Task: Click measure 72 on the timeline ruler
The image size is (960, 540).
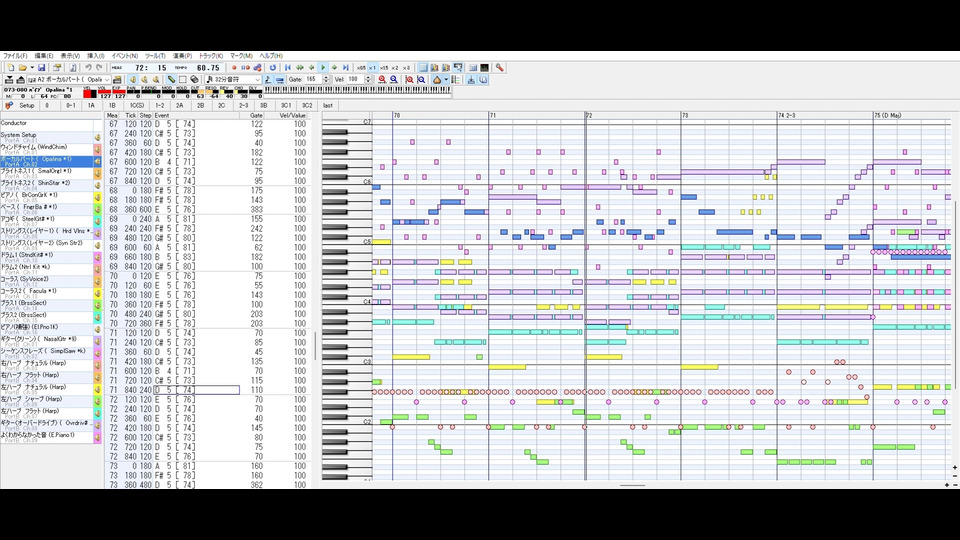Action: coord(589,115)
